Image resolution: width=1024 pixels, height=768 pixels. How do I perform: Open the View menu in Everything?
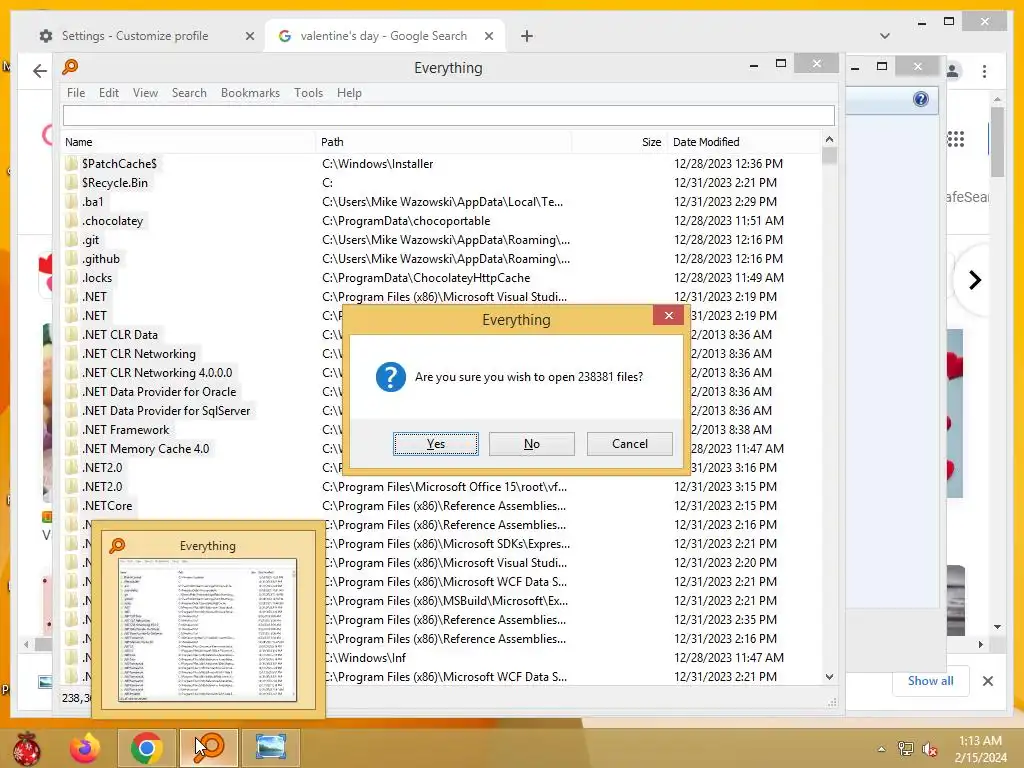point(145,93)
